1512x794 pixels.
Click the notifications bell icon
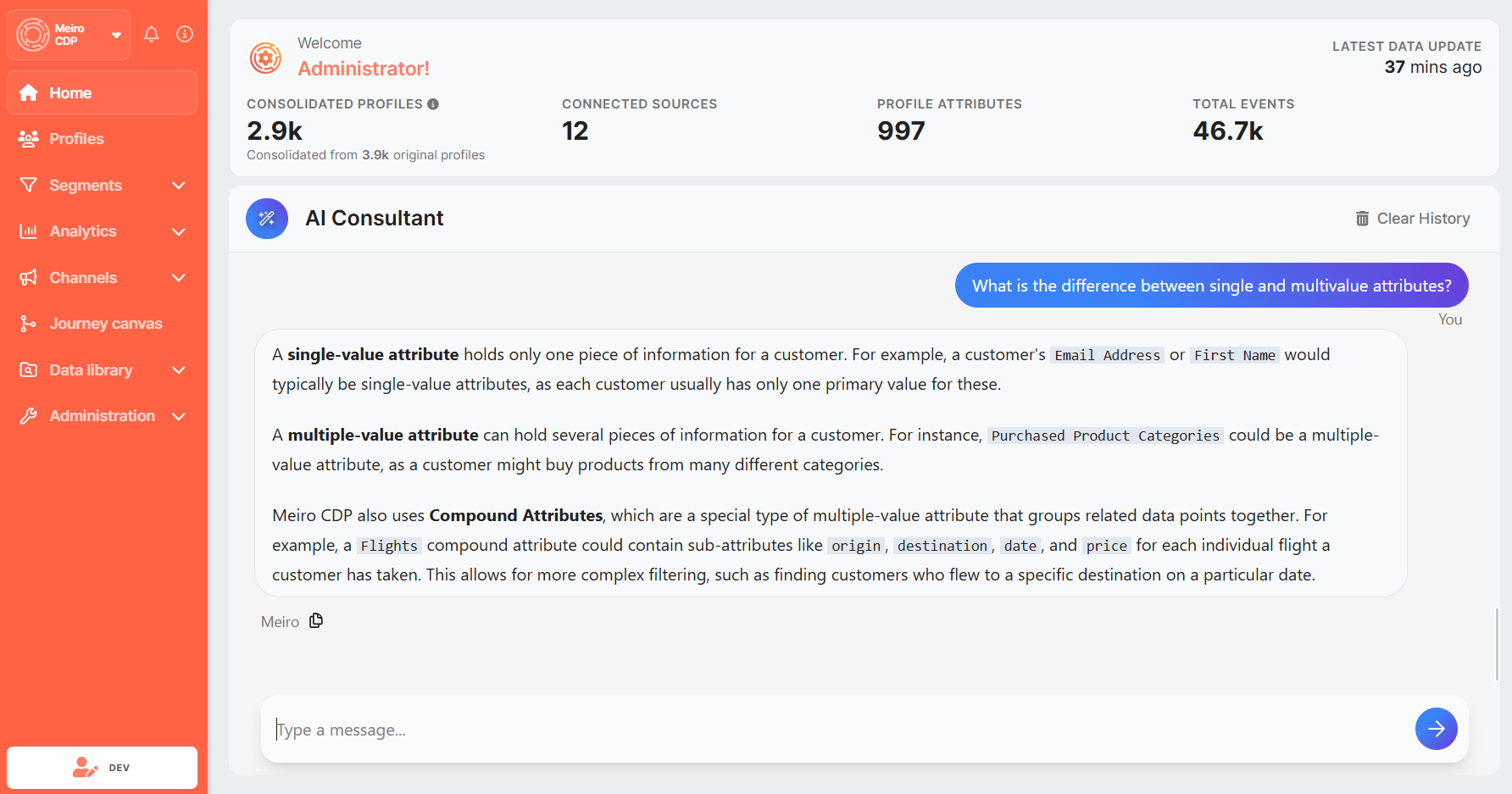pyautogui.click(x=152, y=35)
